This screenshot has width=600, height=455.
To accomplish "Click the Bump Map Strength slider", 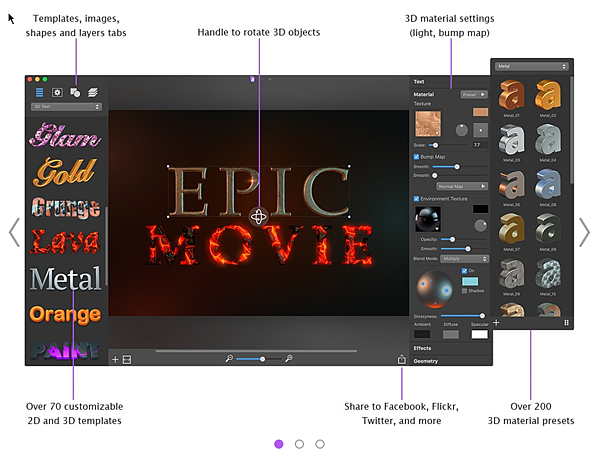I will click(460, 166).
